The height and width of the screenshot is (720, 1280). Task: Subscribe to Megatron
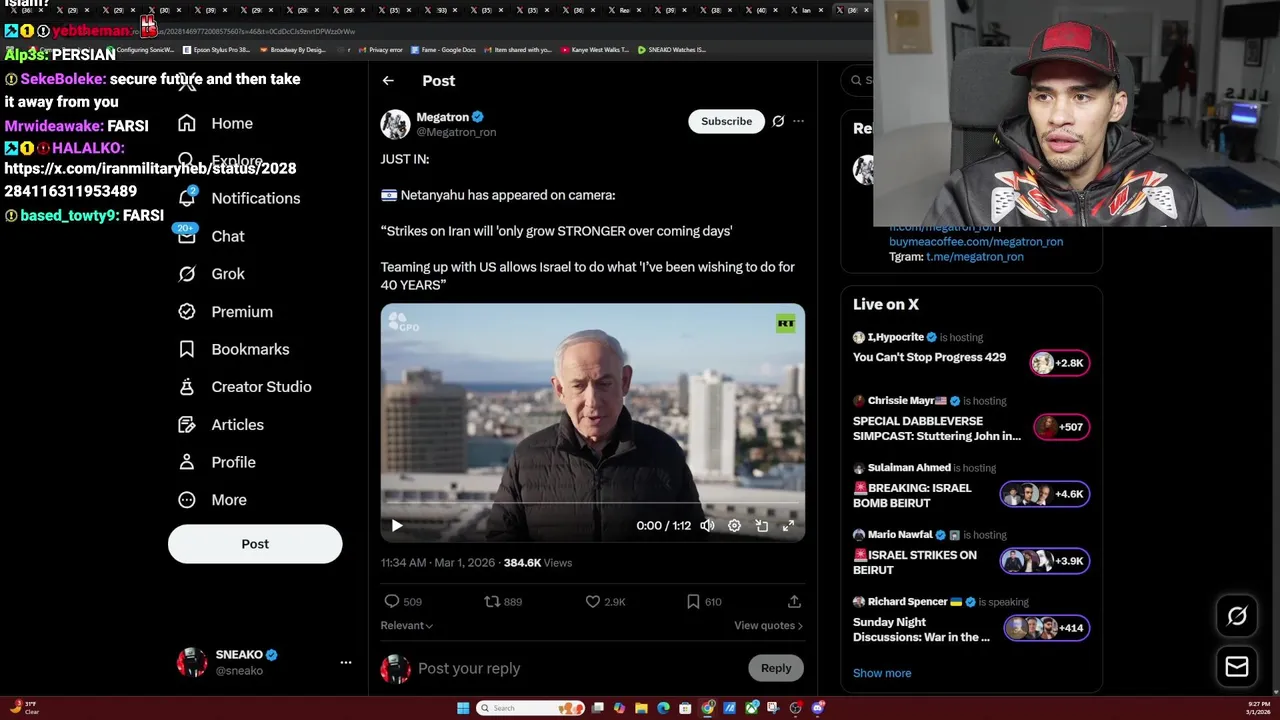click(x=726, y=121)
